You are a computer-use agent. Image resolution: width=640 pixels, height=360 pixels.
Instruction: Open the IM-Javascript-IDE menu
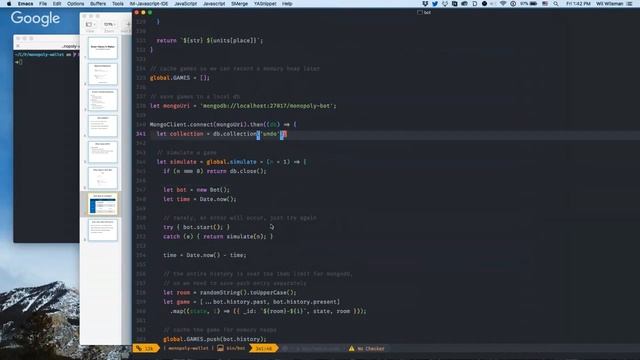(x=149, y=4)
